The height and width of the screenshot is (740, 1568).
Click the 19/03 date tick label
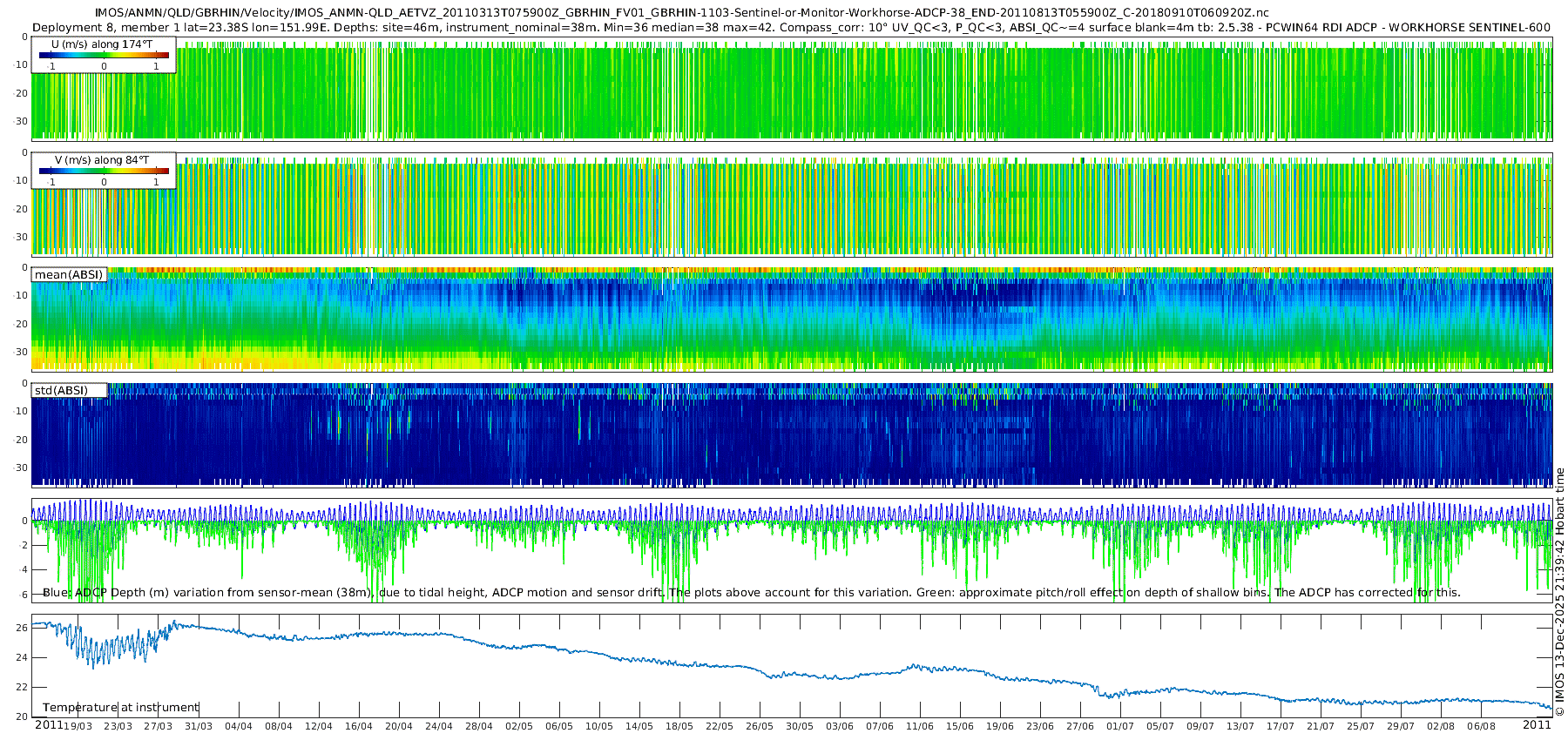tap(78, 726)
